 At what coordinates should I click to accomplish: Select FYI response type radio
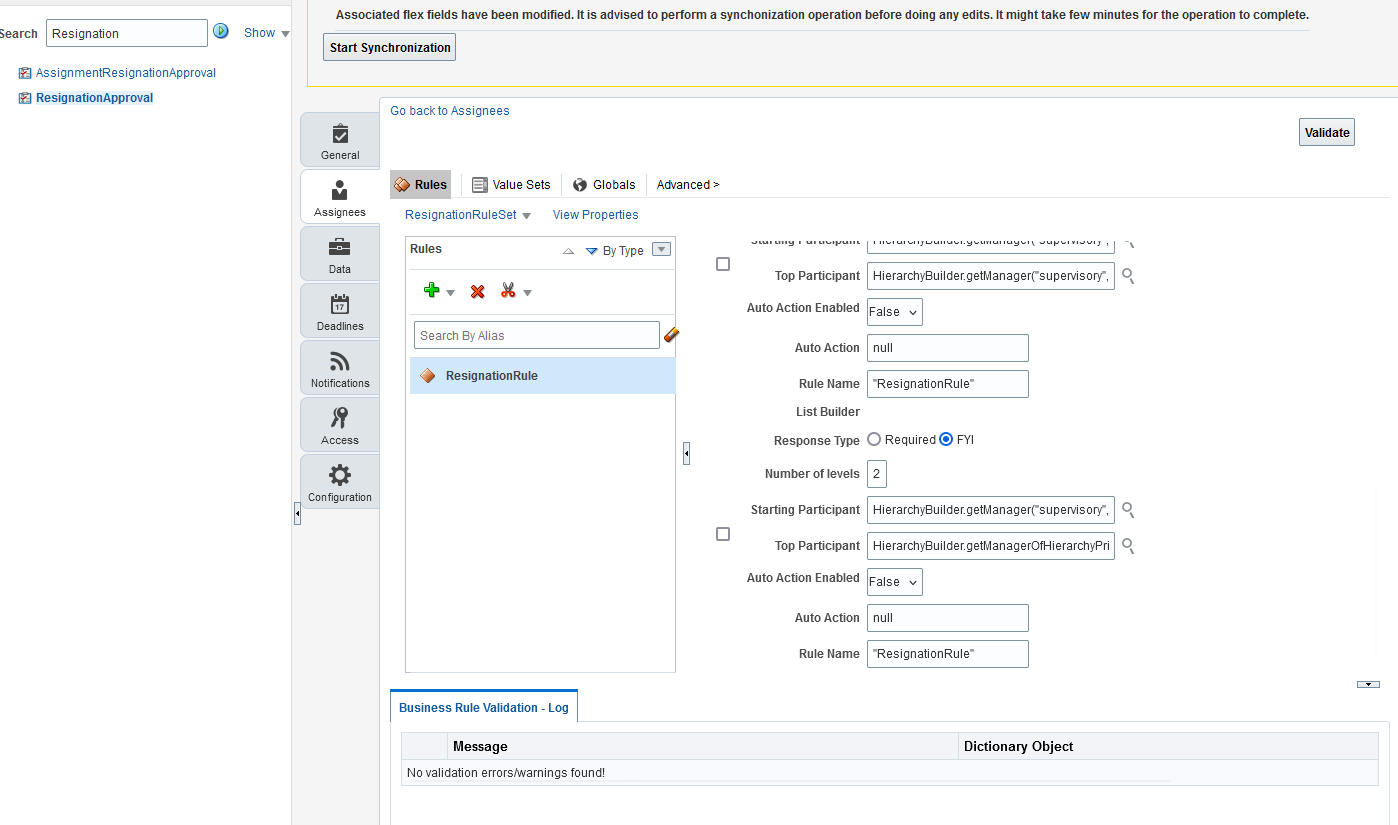pos(946,439)
